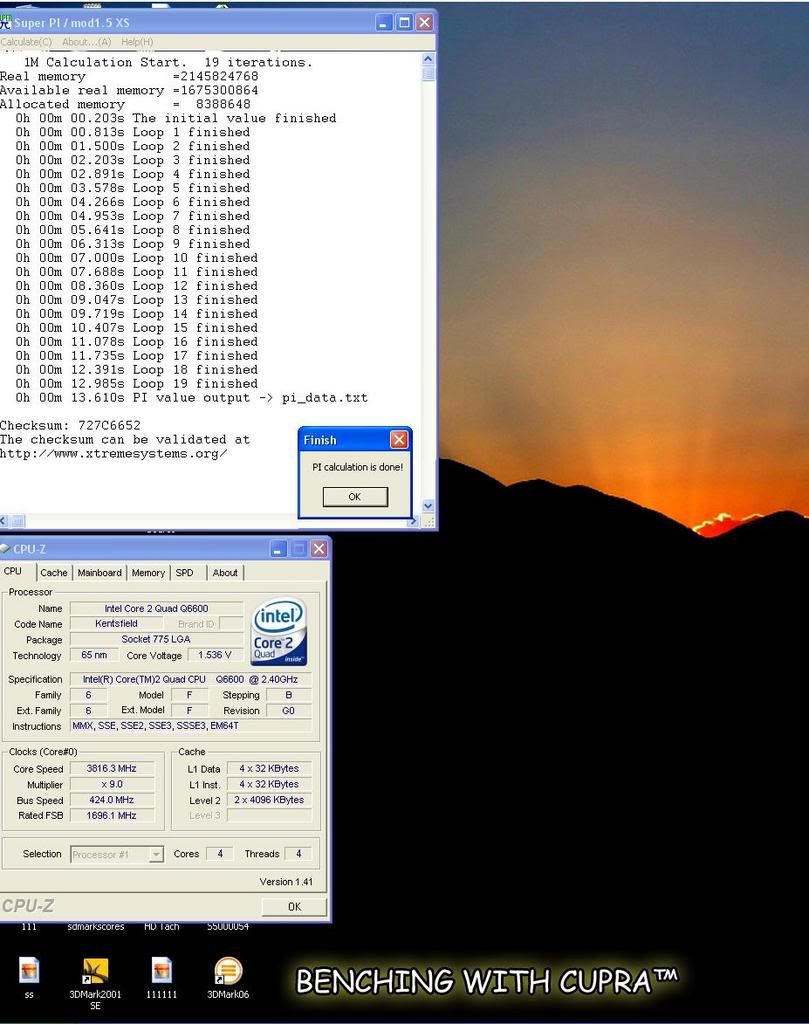Click OK in the Finish dialog
This screenshot has width=809, height=1024.
[355, 497]
